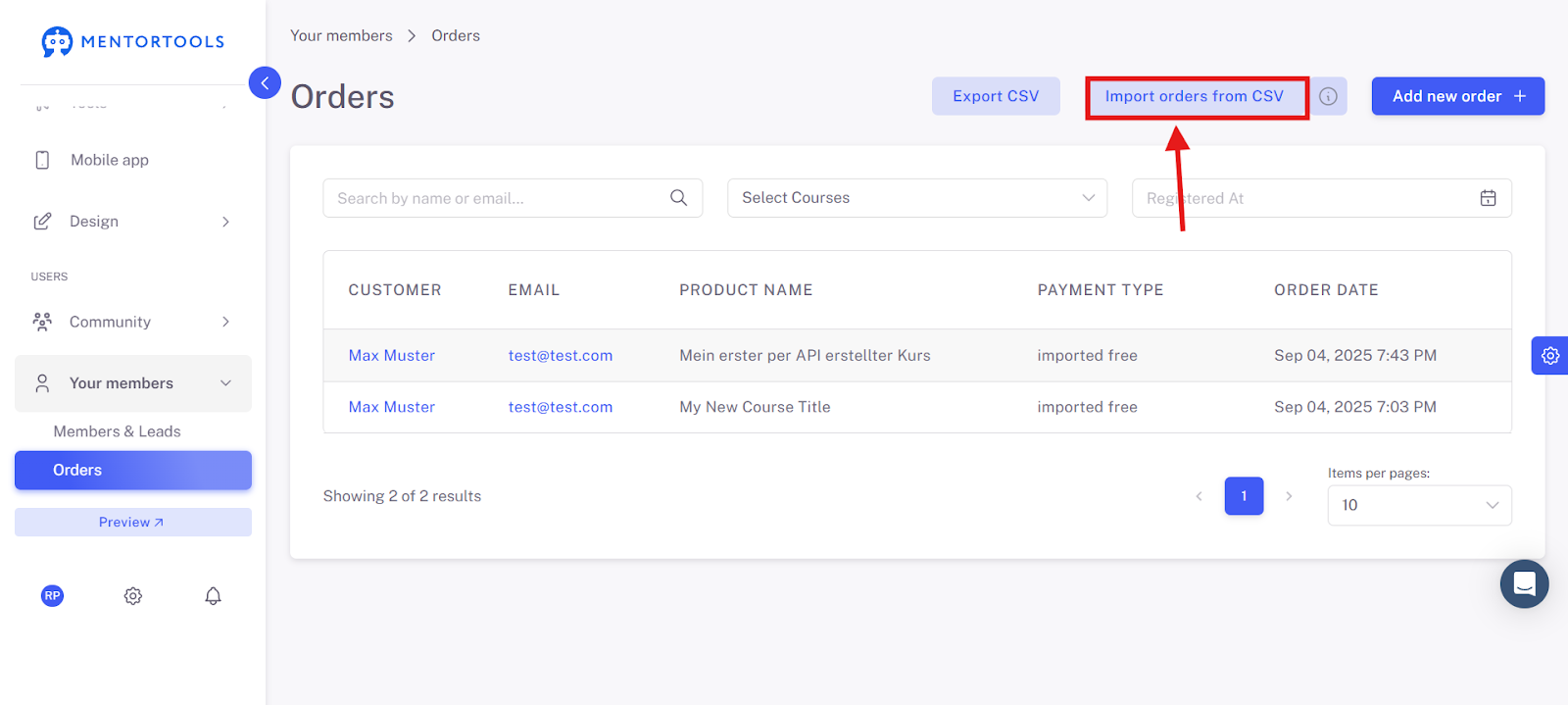The height and width of the screenshot is (705, 1568).
Task: Open Members & Leads page
Action: tap(117, 431)
